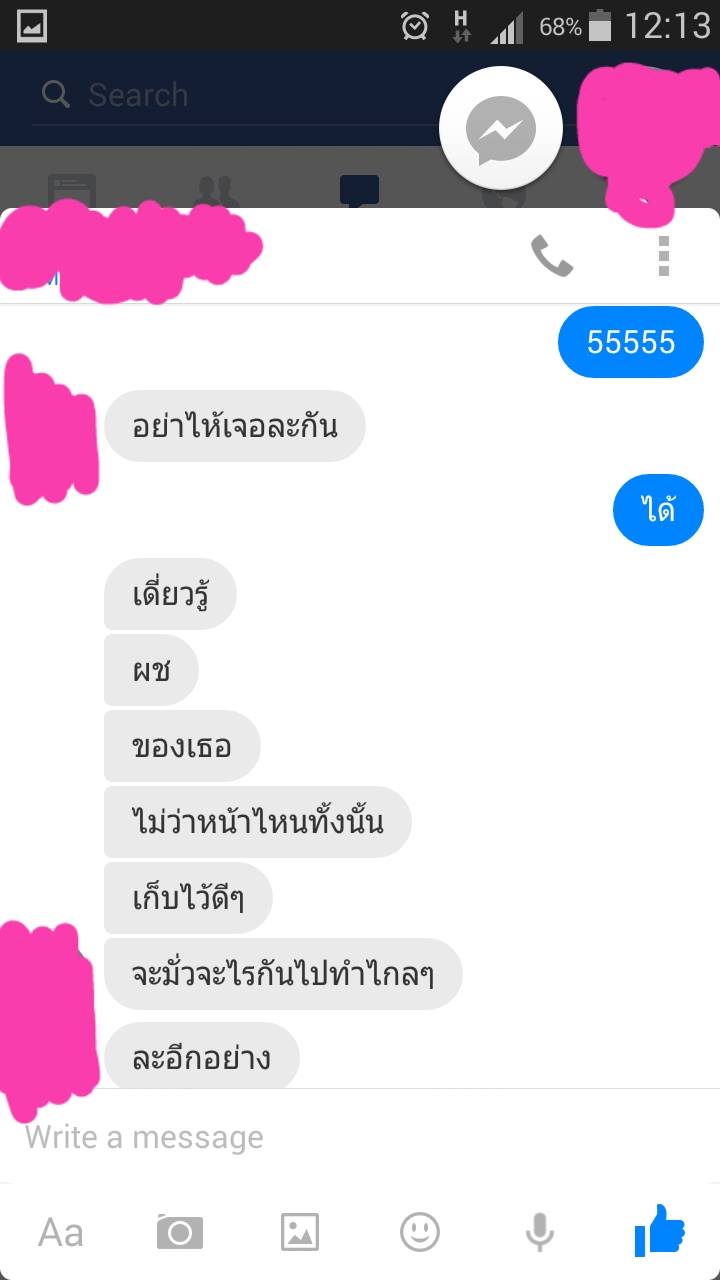This screenshot has height=1280, width=720.
Task: Start a voice call with phone icon
Action: point(551,257)
